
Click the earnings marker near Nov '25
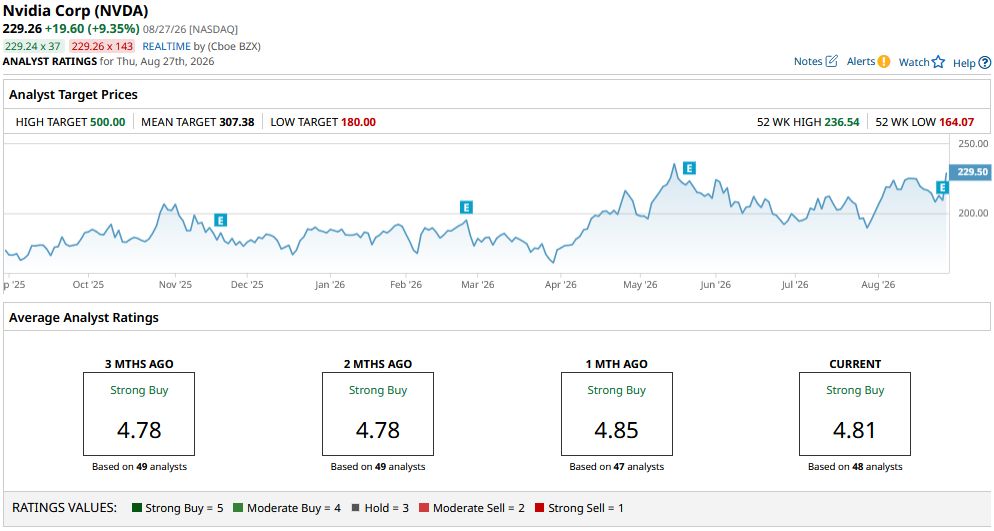pyautogui.click(x=221, y=221)
